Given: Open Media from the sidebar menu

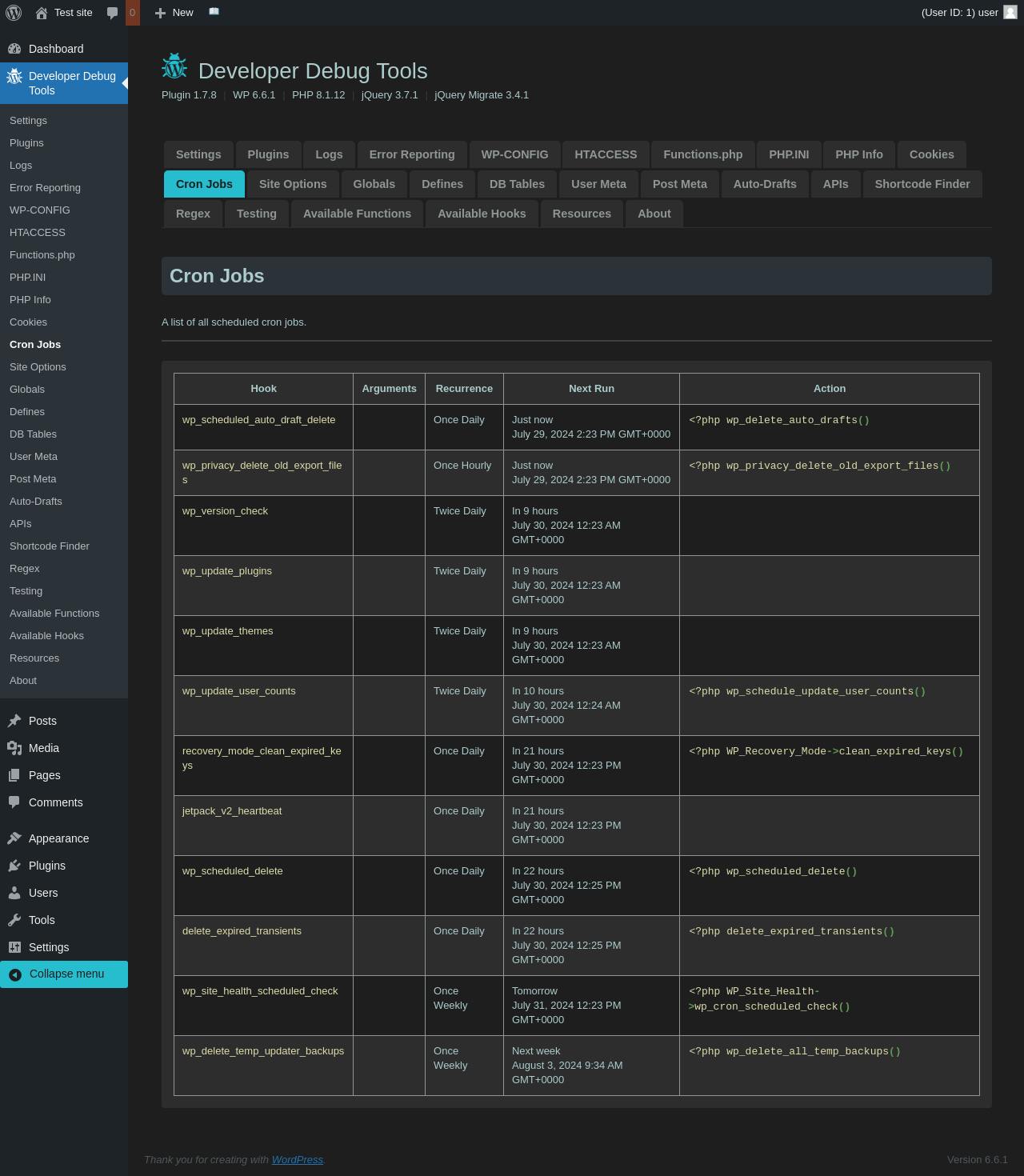Looking at the screenshot, I should coord(44,748).
